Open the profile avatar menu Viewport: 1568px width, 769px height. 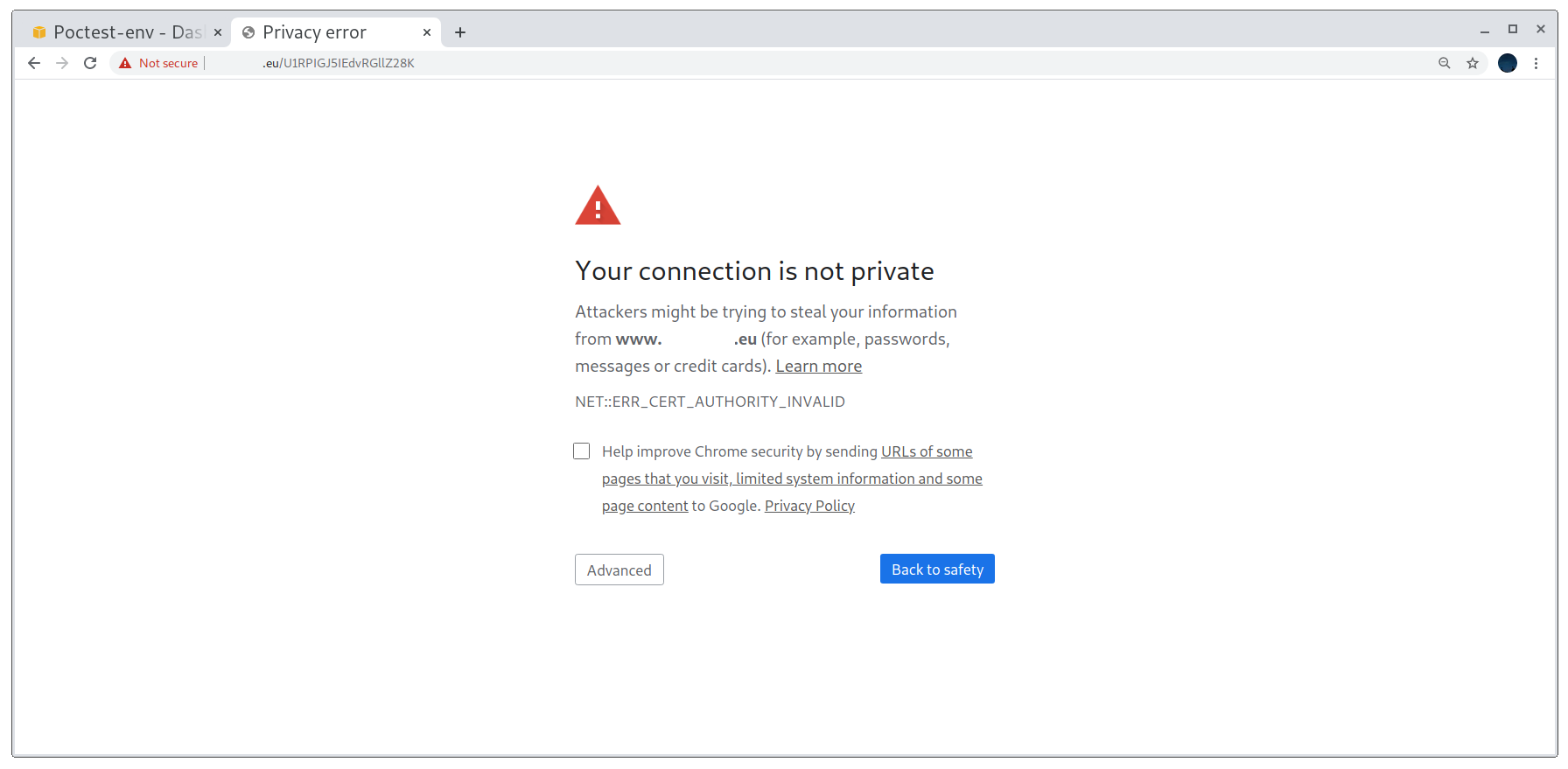pos(1508,63)
